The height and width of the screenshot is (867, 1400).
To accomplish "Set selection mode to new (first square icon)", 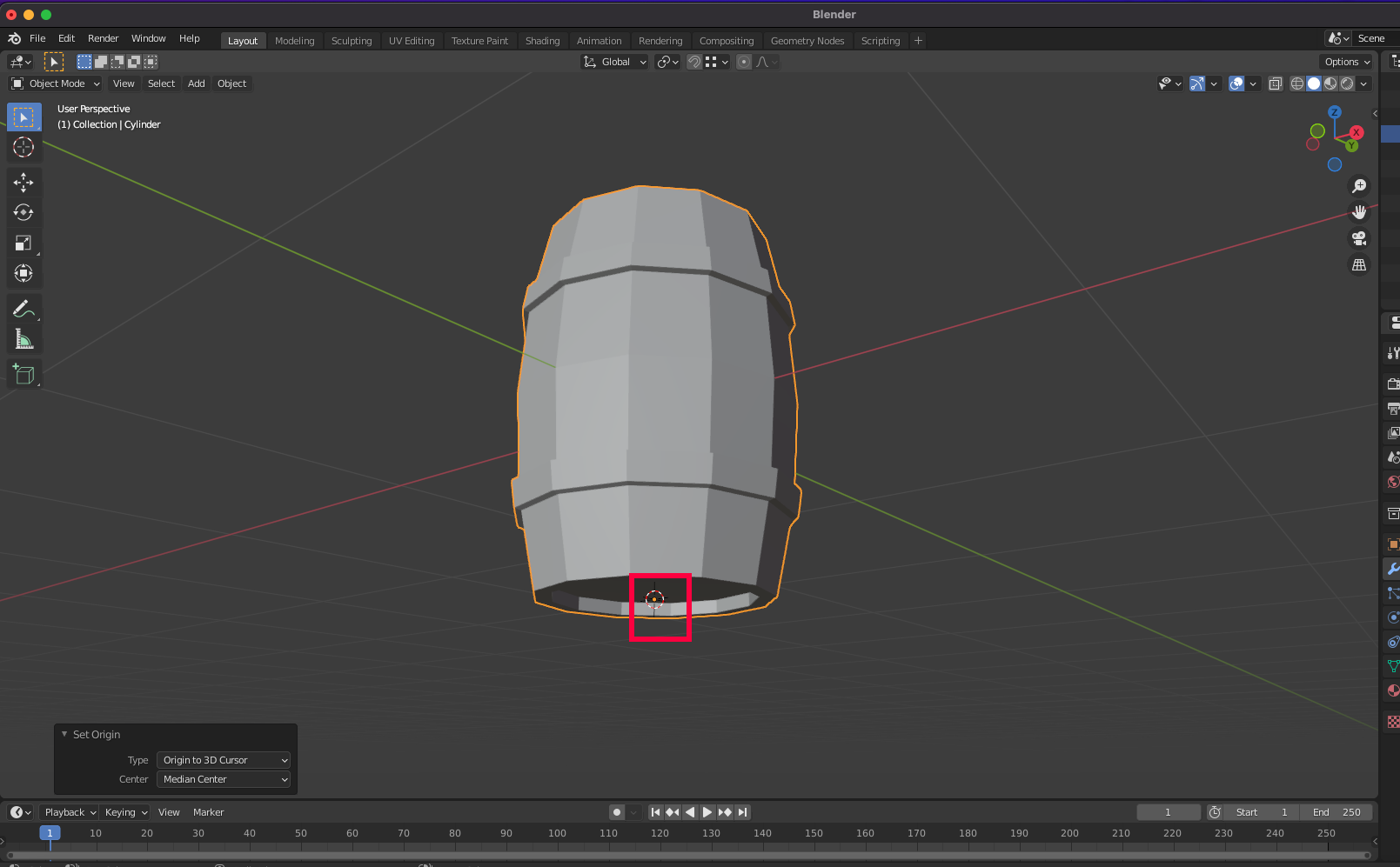I will pos(84,62).
